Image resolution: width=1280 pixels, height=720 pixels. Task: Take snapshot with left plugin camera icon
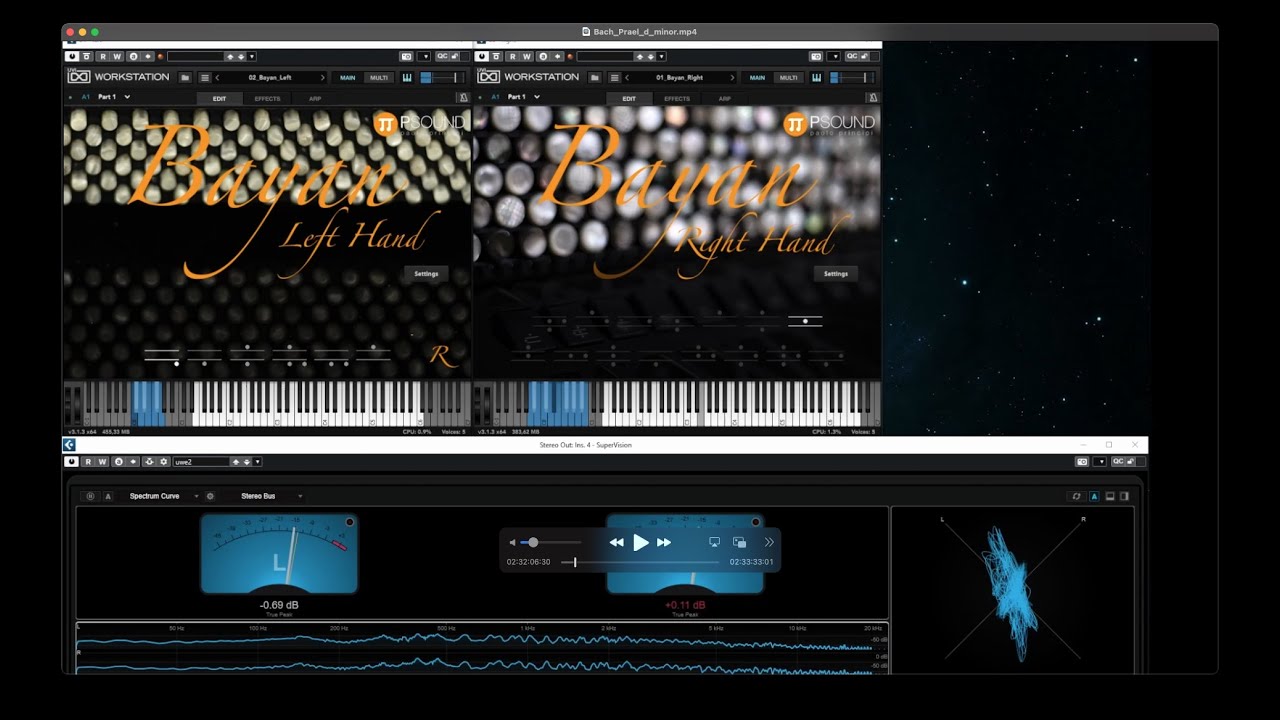[406, 57]
